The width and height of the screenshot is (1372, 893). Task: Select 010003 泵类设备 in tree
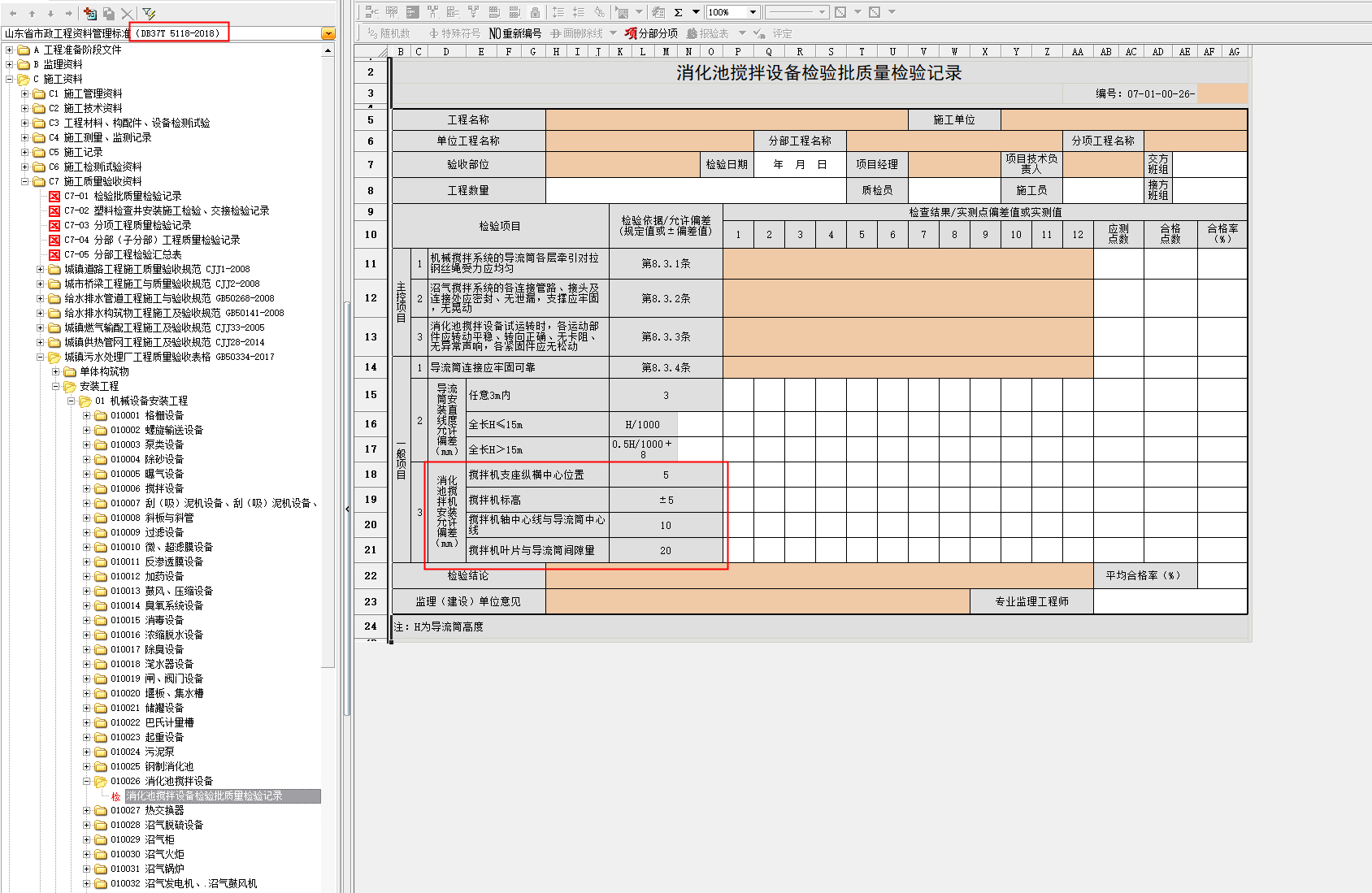pos(147,445)
